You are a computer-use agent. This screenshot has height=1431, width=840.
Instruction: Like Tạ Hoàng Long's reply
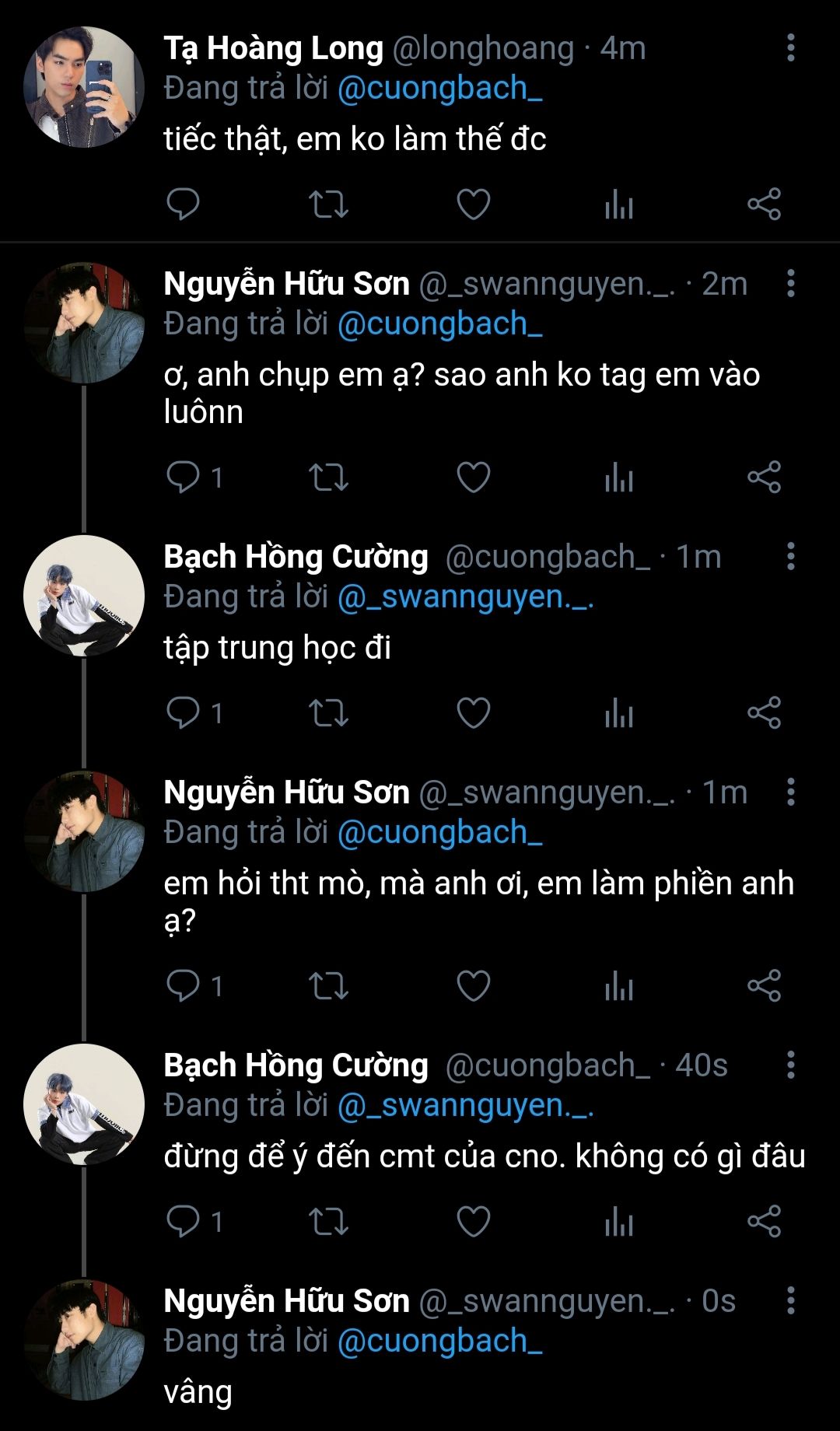point(473,205)
